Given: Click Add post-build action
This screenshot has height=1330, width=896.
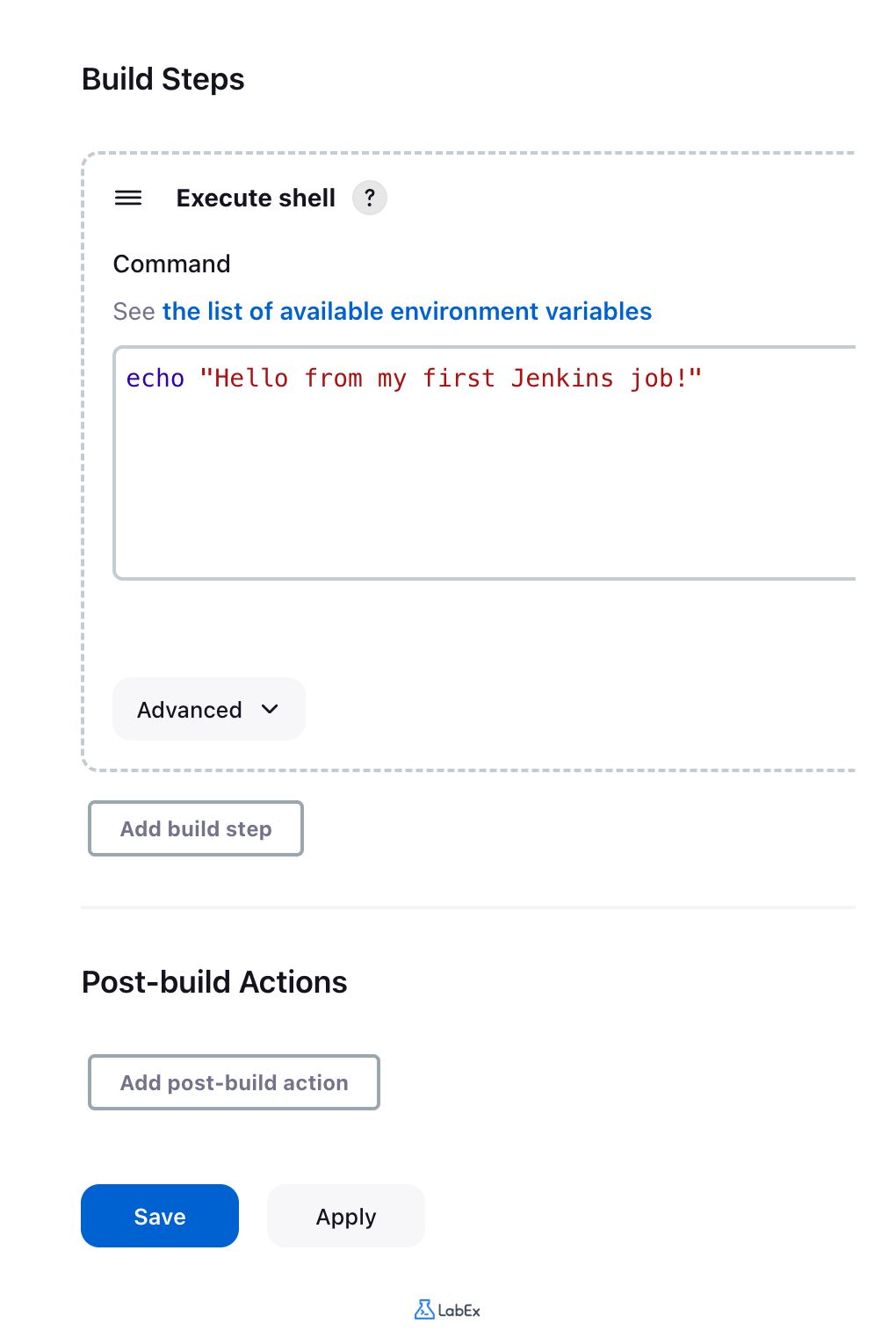Looking at the screenshot, I should click(x=233, y=1082).
